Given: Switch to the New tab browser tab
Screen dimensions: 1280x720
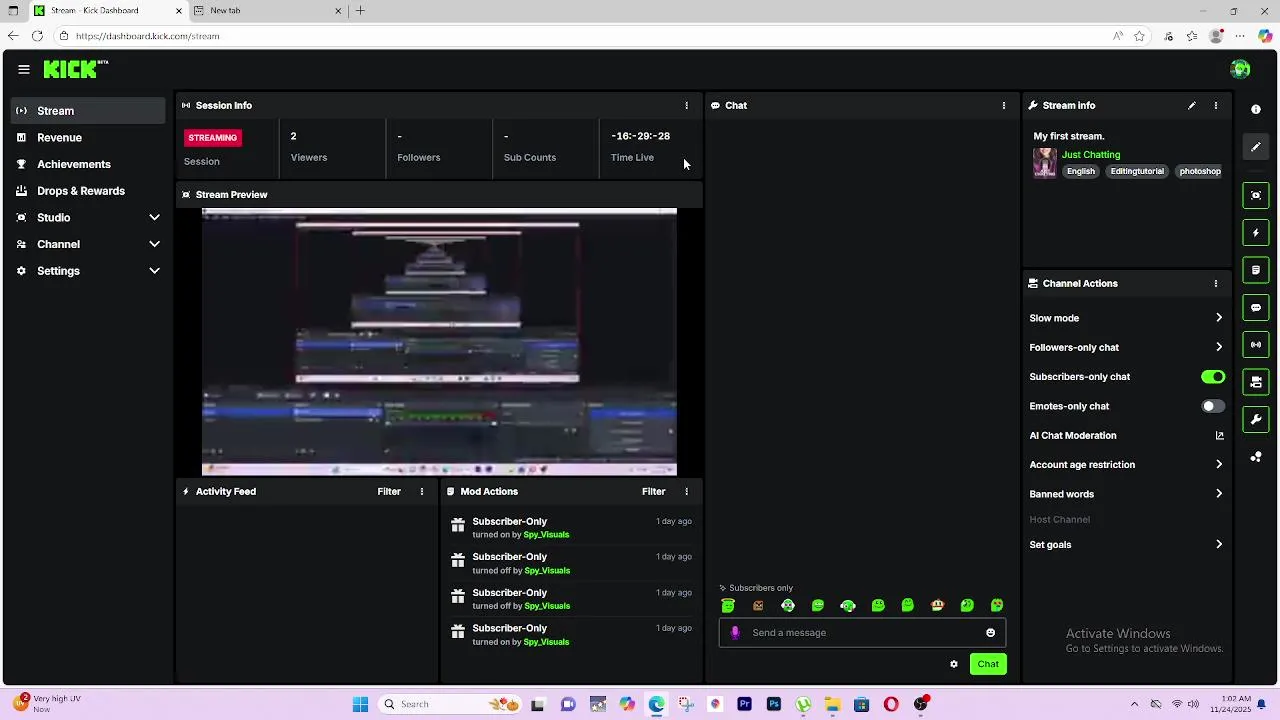Looking at the screenshot, I should point(267,11).
